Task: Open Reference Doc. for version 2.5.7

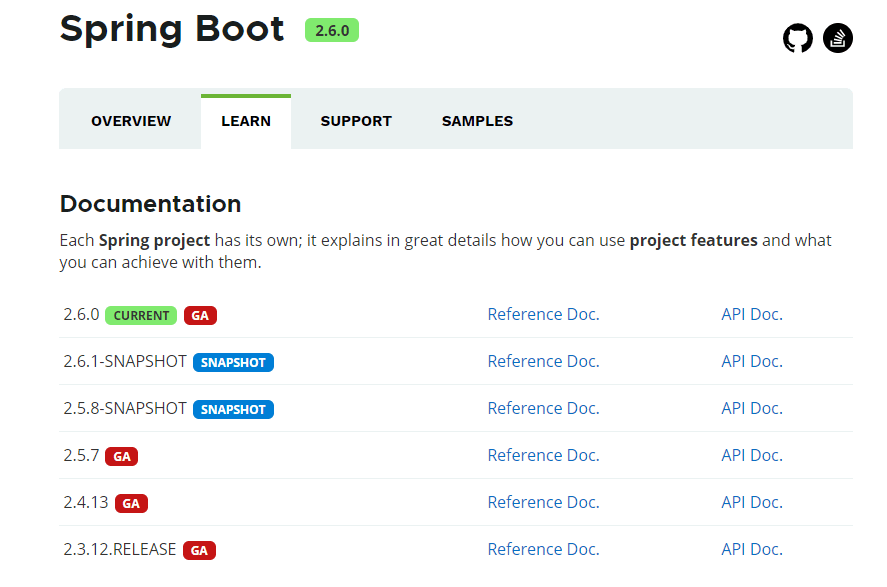Action: click(x=543, y=455)
